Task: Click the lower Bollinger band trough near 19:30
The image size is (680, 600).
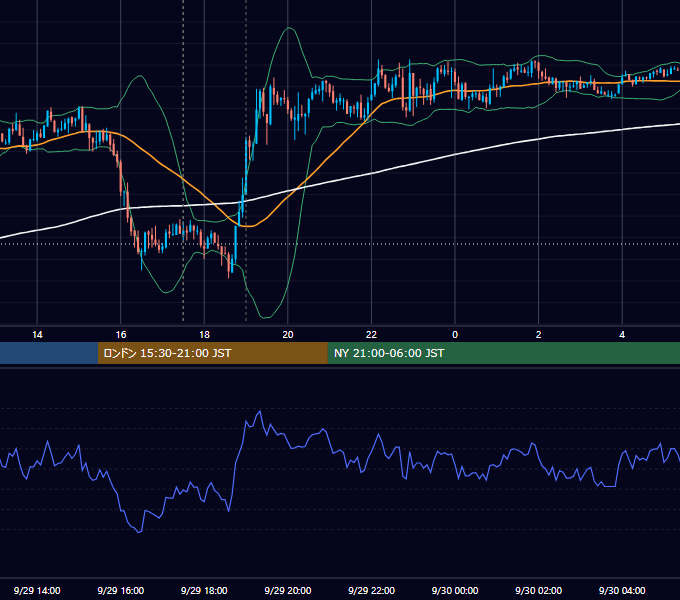Action: pyautogui.click(x=266, y=317)
